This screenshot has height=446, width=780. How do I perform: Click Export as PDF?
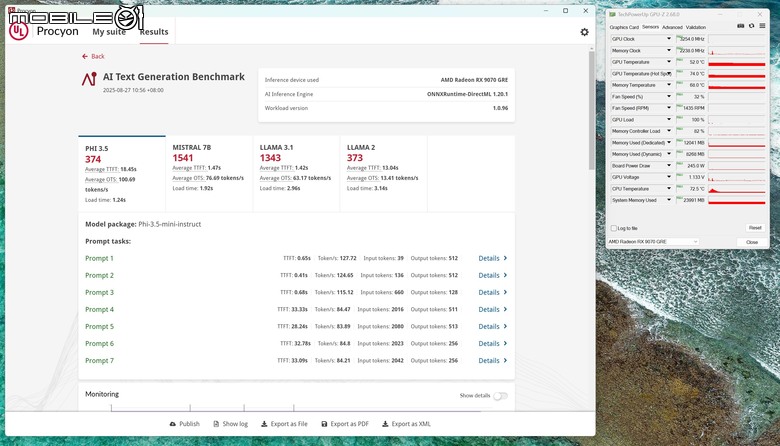[x=345, y=424]
